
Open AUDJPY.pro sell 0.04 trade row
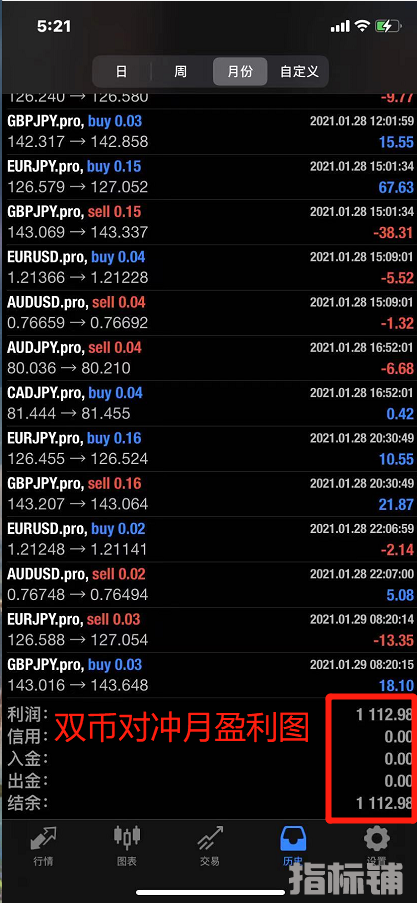[x=208, y=358]
